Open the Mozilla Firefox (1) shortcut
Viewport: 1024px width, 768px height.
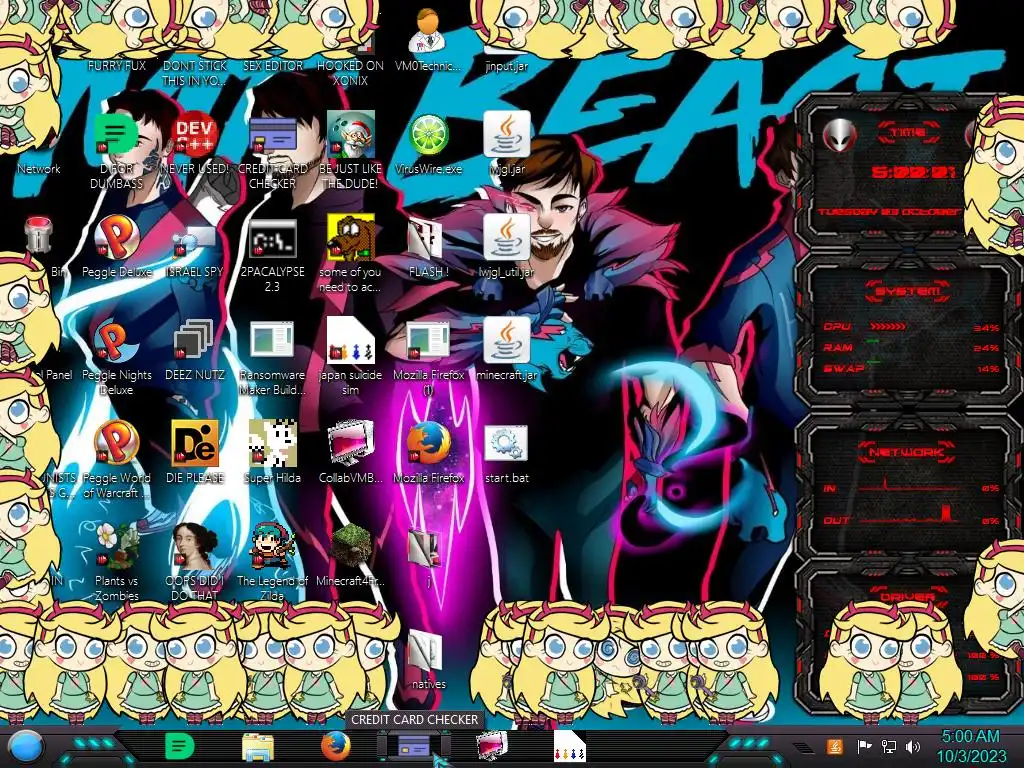[428, 357]
